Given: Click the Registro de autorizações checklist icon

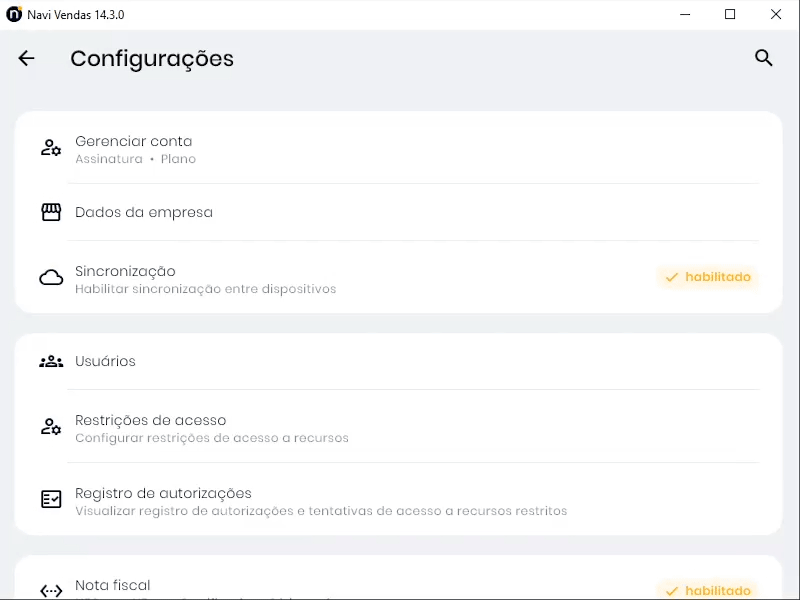Looking at the screenshot, I should (x=51, y=499).
